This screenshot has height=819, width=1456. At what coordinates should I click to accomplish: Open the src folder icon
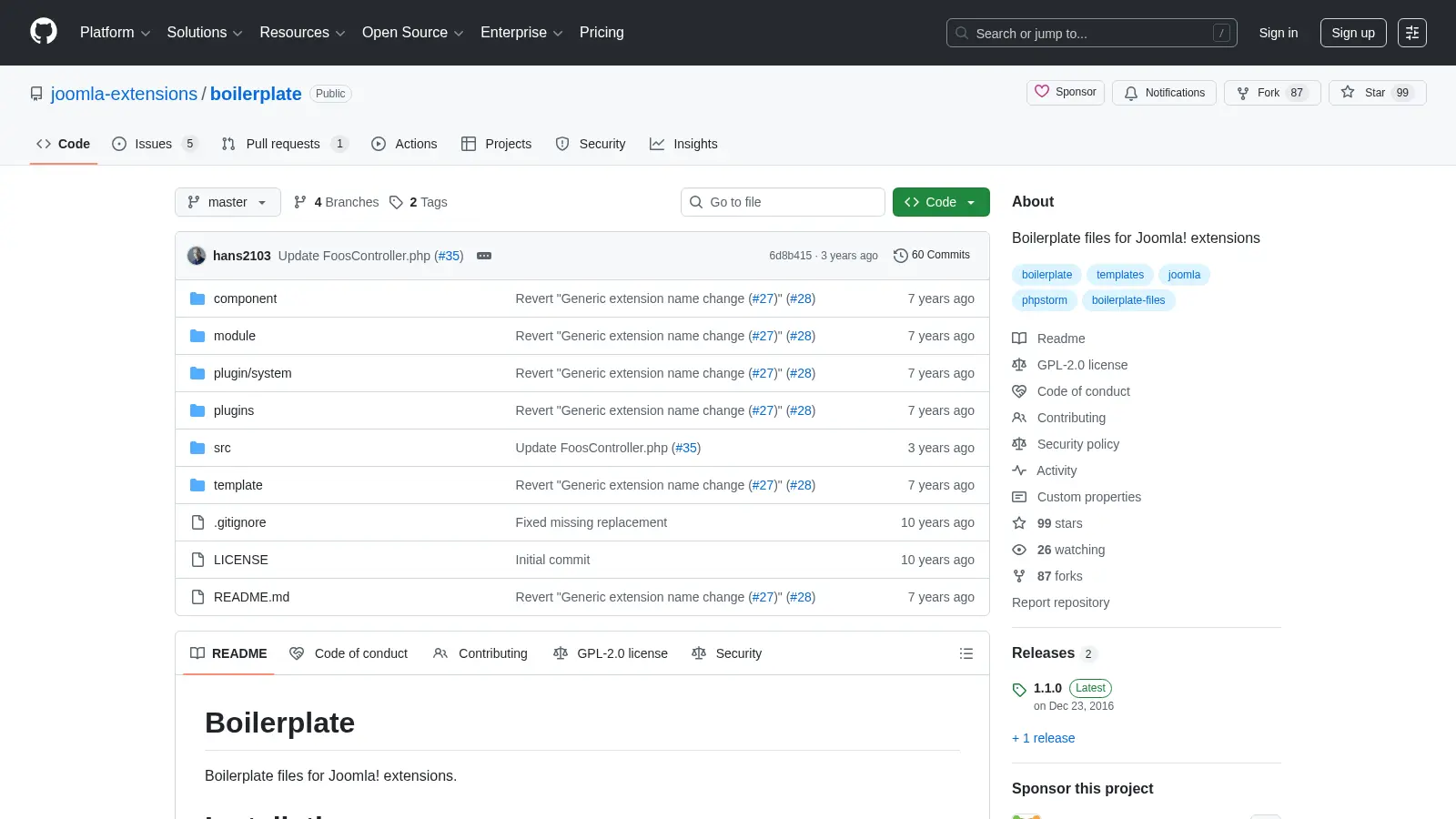(197, 448)
